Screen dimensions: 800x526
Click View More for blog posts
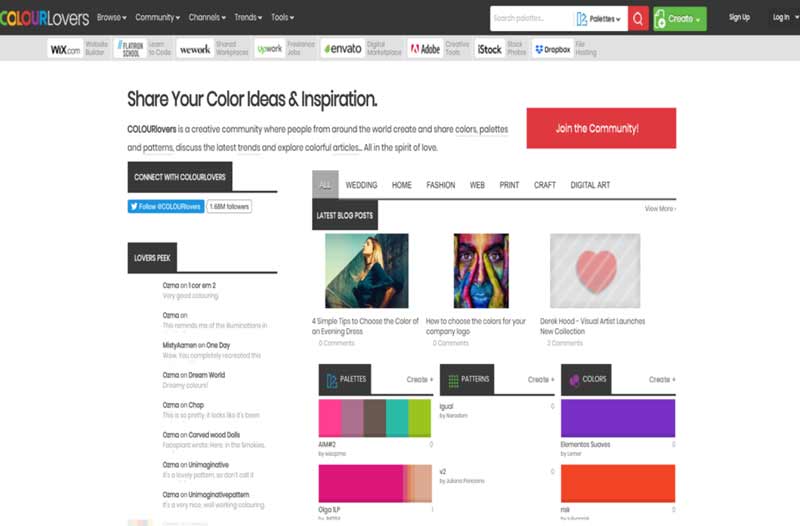[660, 209]
